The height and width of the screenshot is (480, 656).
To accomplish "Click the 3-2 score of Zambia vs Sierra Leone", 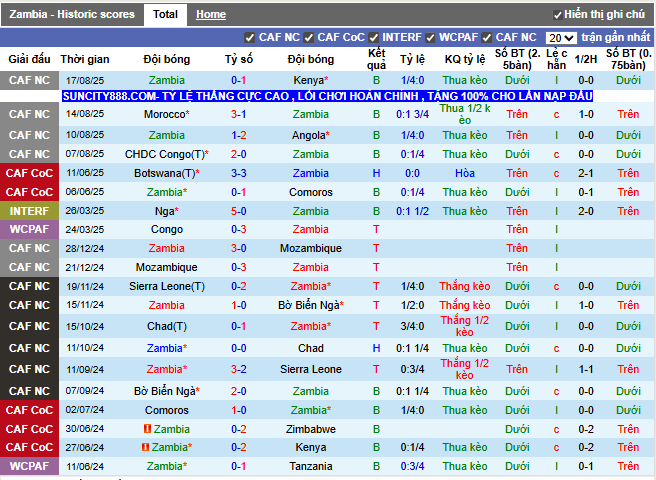I will [x=238, y=369].
